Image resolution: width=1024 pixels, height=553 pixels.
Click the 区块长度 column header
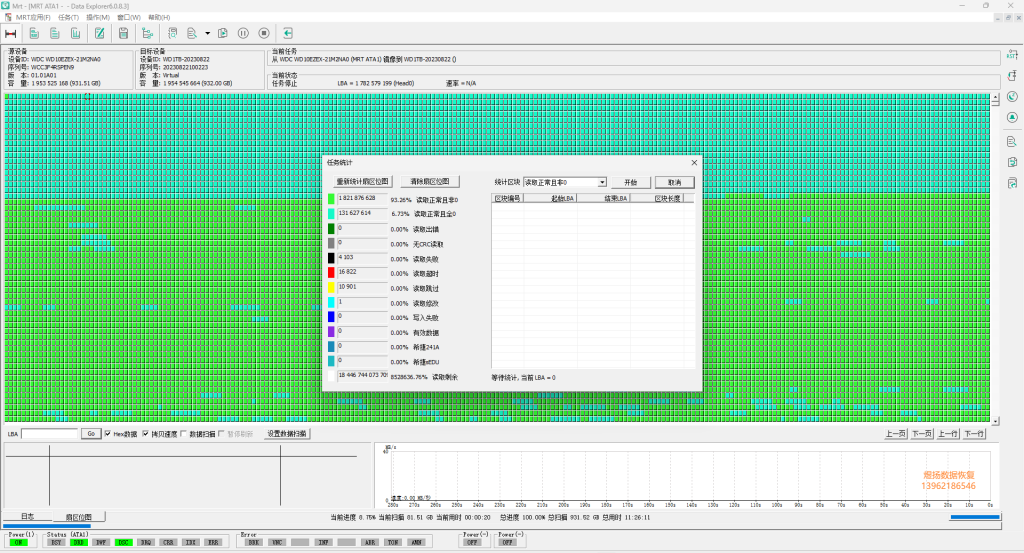click(657, 198)
